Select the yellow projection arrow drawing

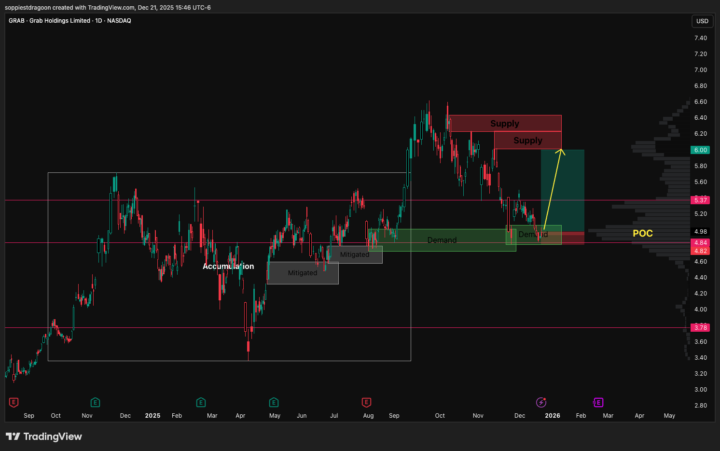(x=553, y=195)
